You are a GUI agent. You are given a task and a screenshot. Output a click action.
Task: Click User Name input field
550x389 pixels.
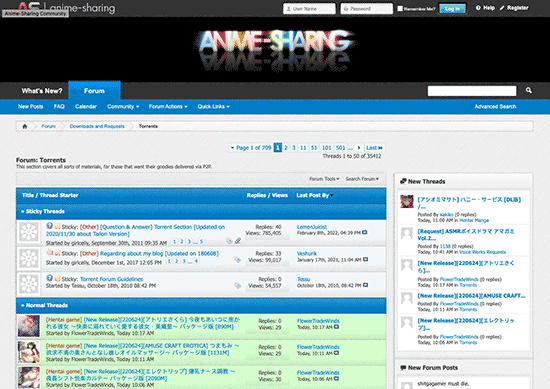(309, 9)
